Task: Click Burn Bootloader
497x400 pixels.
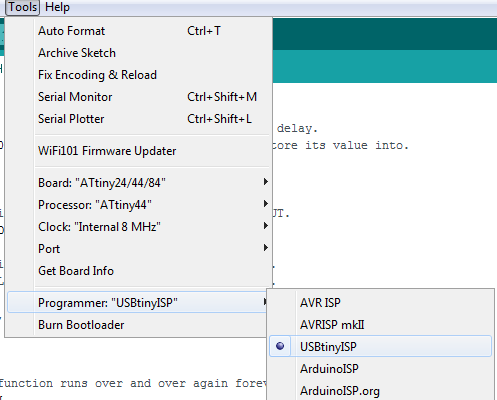Action: coord(138,325)
